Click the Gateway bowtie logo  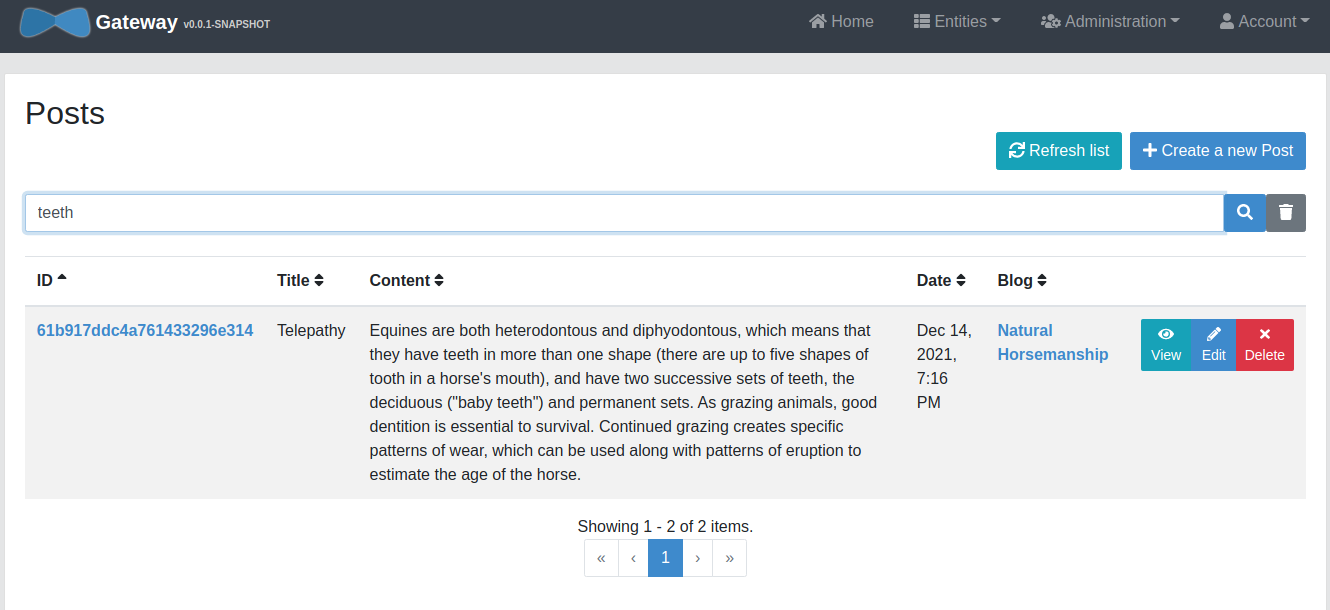54,22
